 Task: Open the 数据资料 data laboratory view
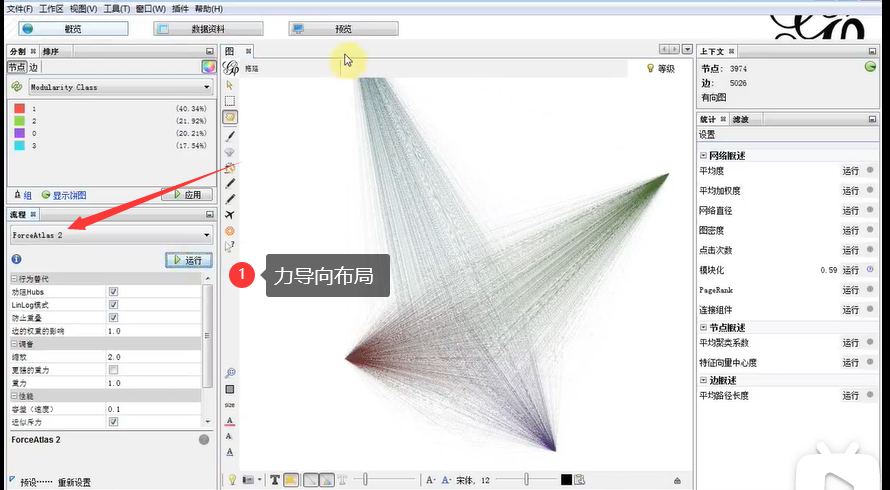coord(208,28)
